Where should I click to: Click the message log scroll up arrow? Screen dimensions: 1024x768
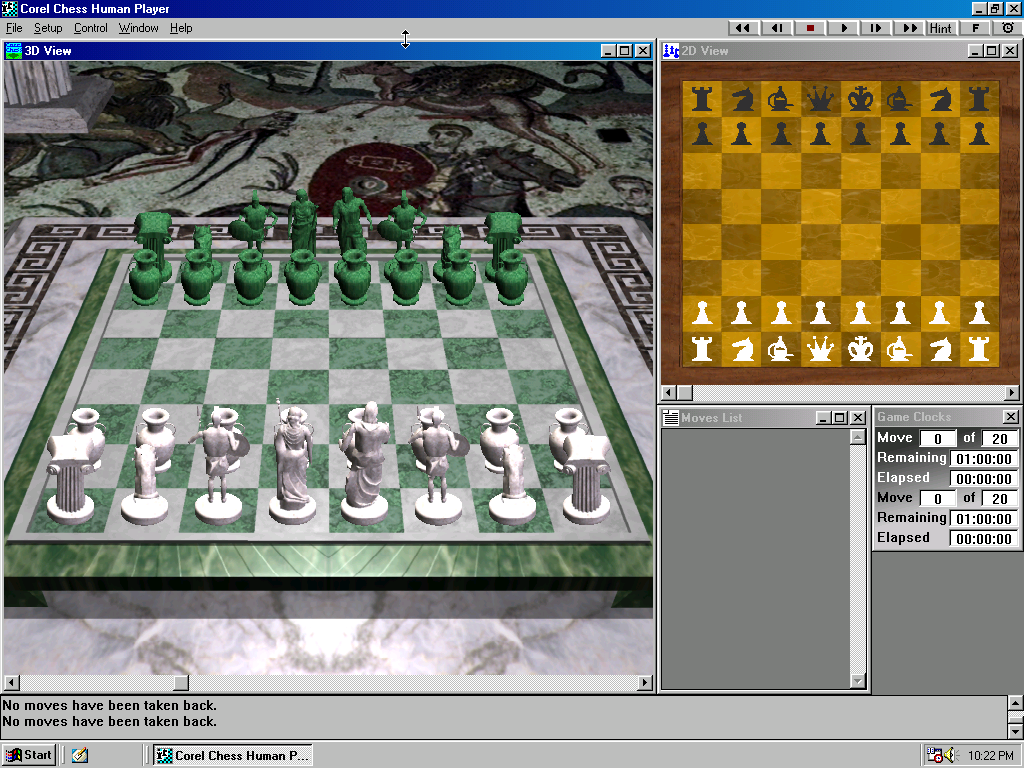point(1016,703)
